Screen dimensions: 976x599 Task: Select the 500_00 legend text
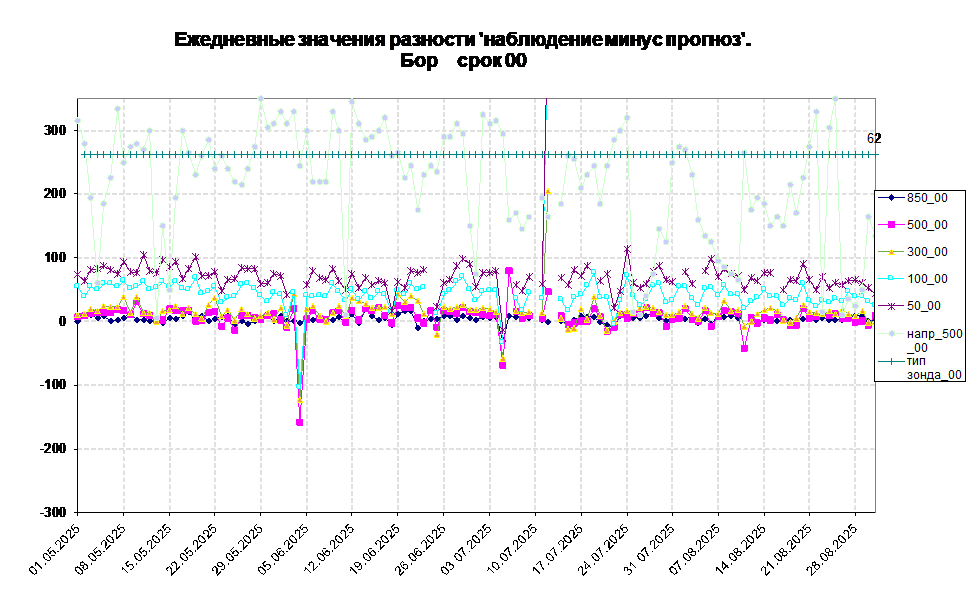927,225
